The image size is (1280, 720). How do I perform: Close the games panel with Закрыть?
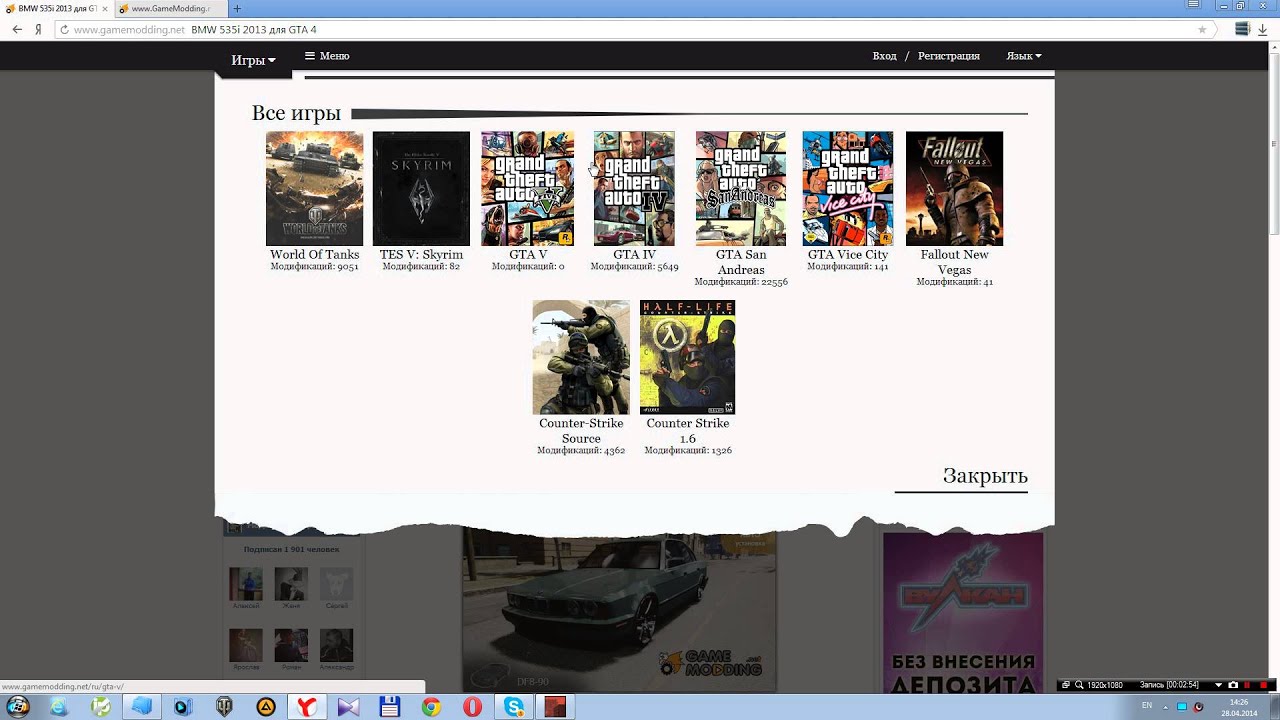coord(985,476)
